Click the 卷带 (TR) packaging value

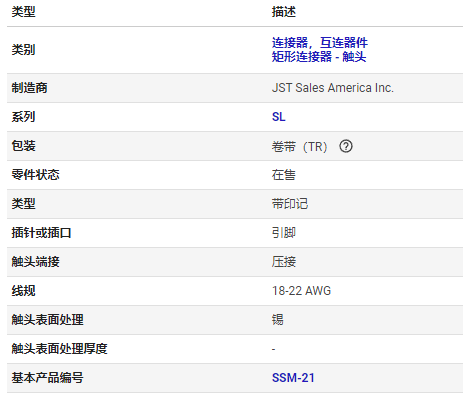tap(299, 146)
